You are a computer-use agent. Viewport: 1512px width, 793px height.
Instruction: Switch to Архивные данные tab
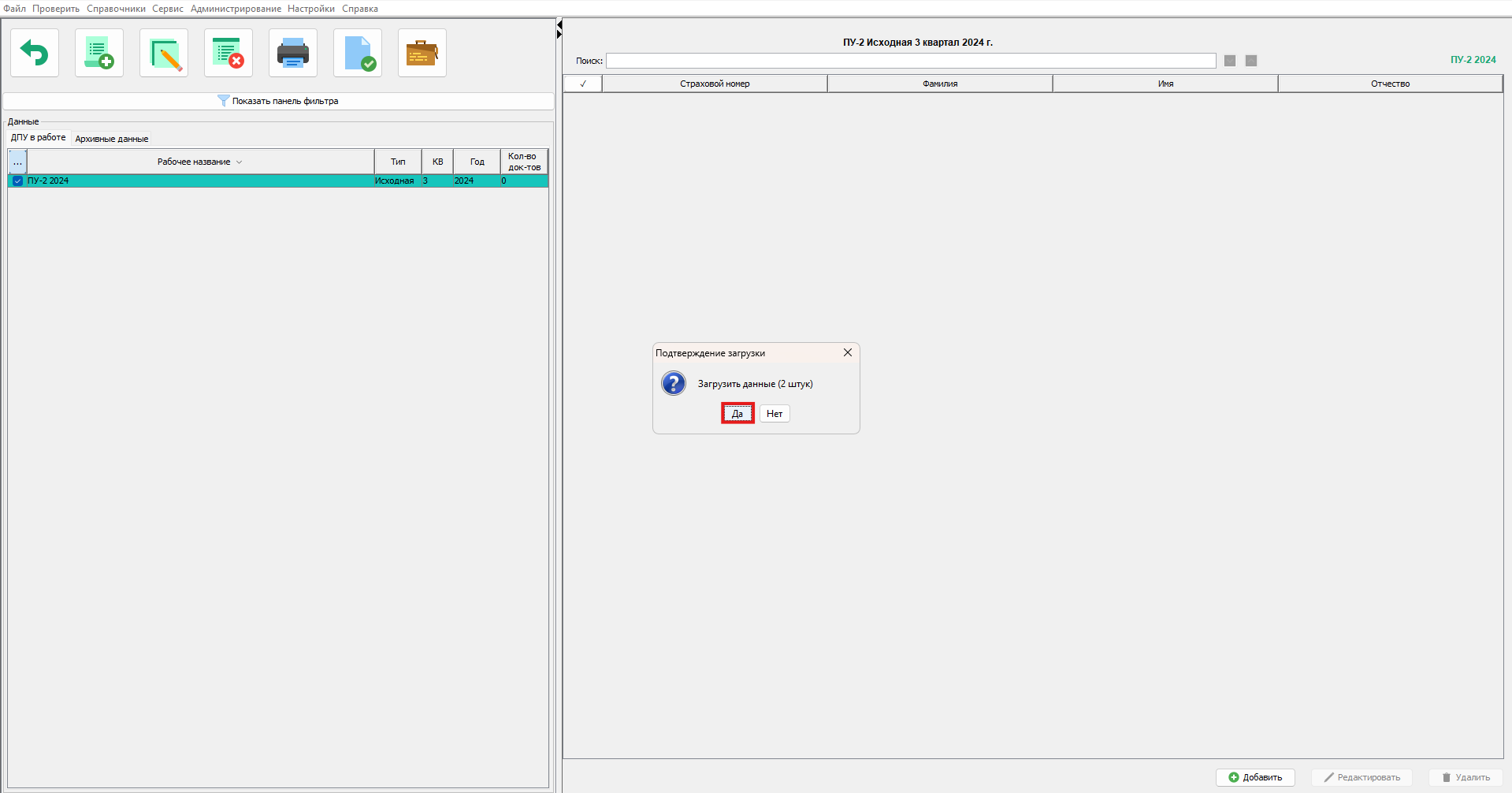pos(111,139)
